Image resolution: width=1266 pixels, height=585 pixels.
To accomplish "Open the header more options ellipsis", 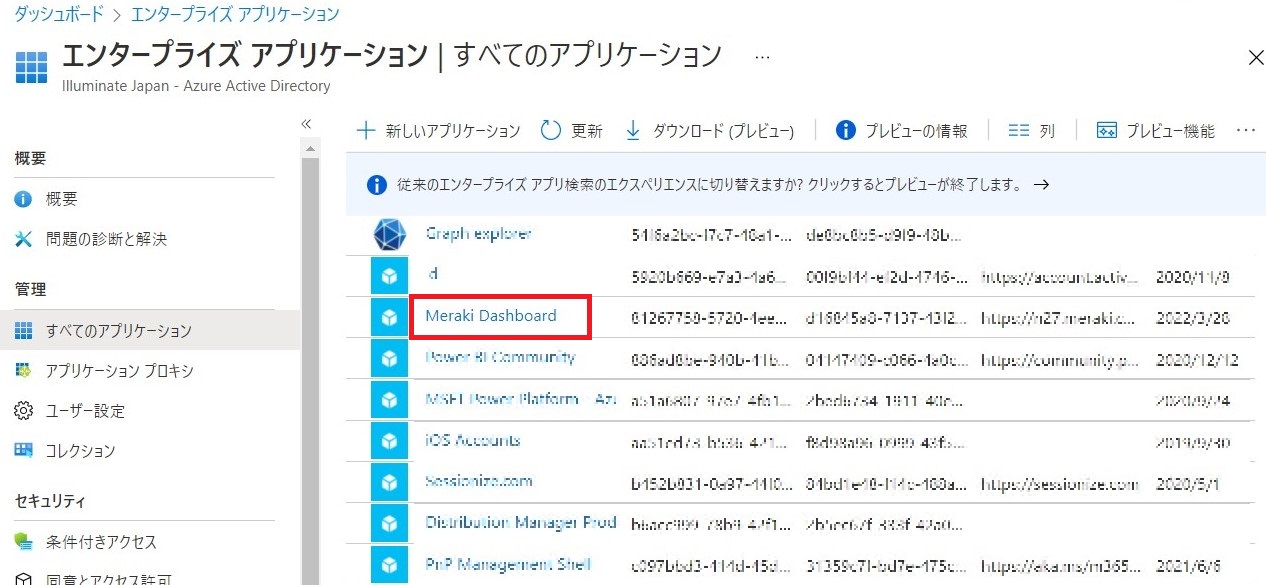I will [763, 57].
